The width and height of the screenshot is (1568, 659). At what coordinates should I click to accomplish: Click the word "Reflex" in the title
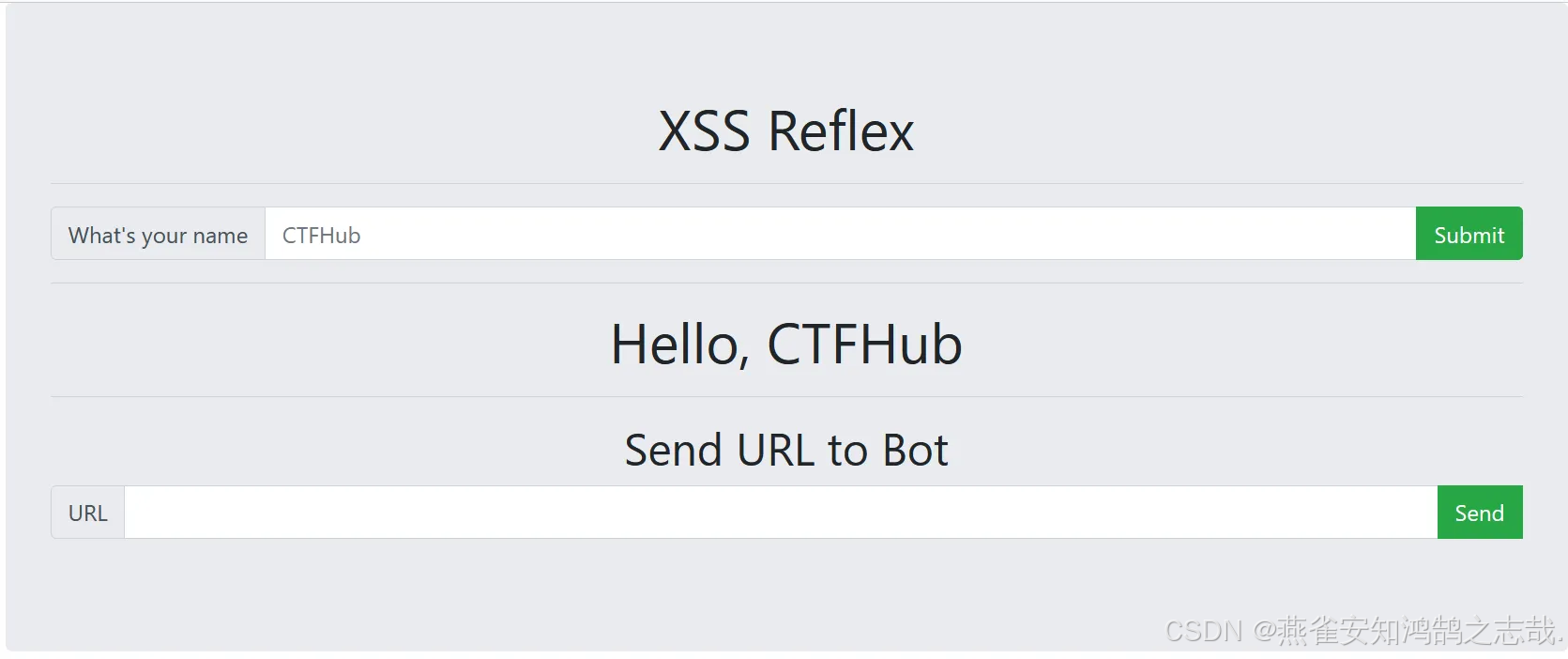[841, 131]
